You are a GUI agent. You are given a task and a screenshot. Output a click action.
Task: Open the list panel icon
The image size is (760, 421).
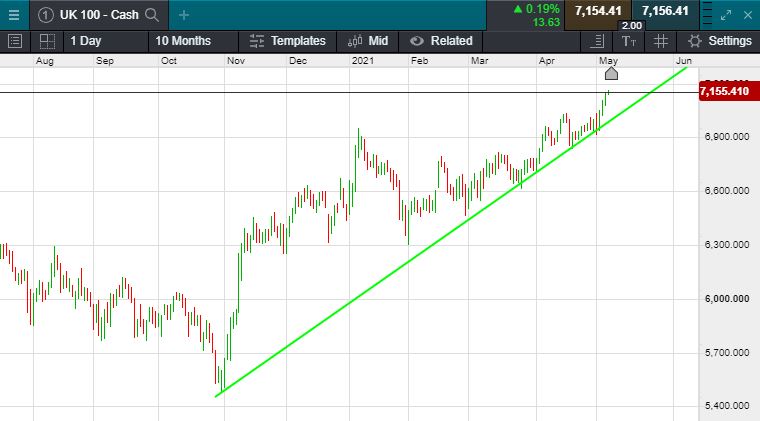coord(14,41)
